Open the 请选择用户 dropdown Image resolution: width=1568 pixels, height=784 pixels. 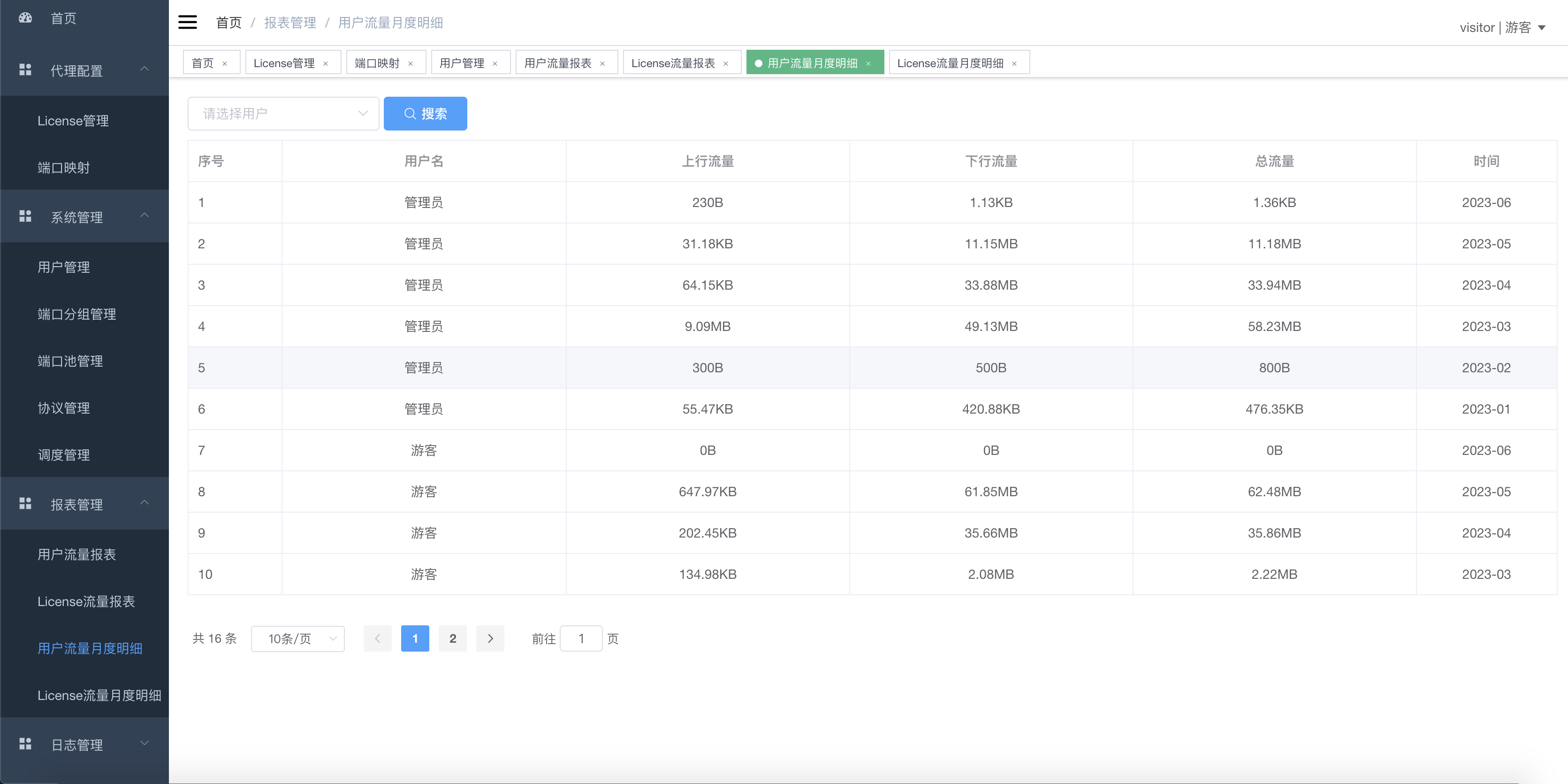click(284, 113)
